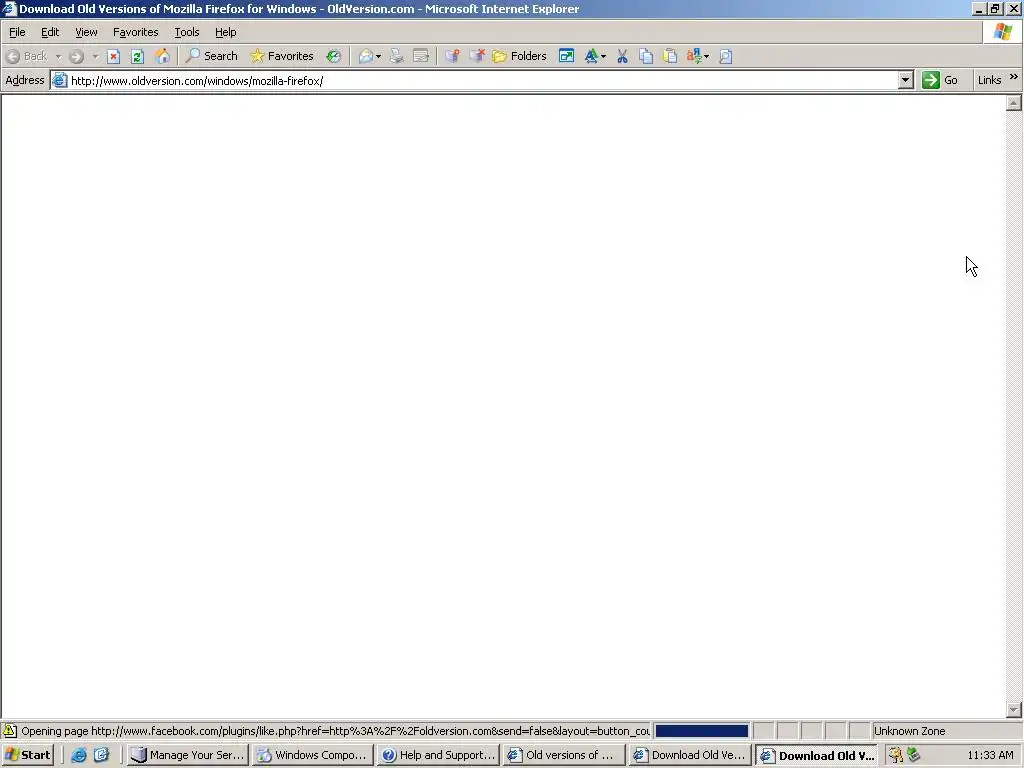Click the text Size icon
Screen dimensions: 1024x768
point(591,56)
